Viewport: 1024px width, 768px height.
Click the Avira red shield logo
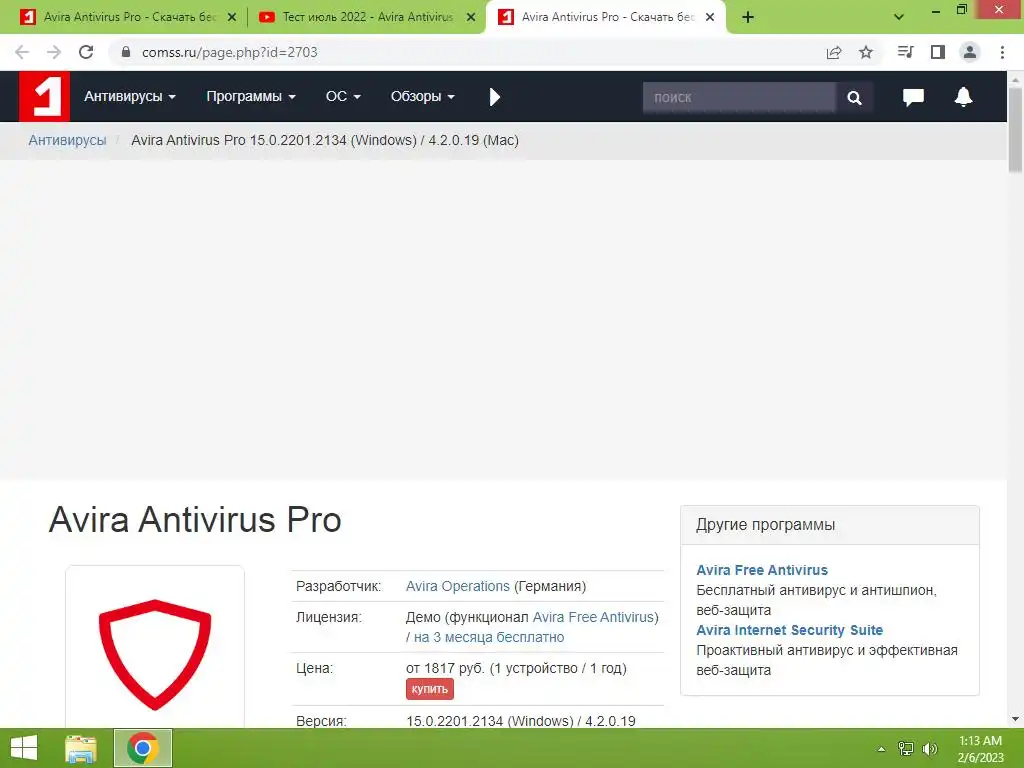[x=155, y=654]
